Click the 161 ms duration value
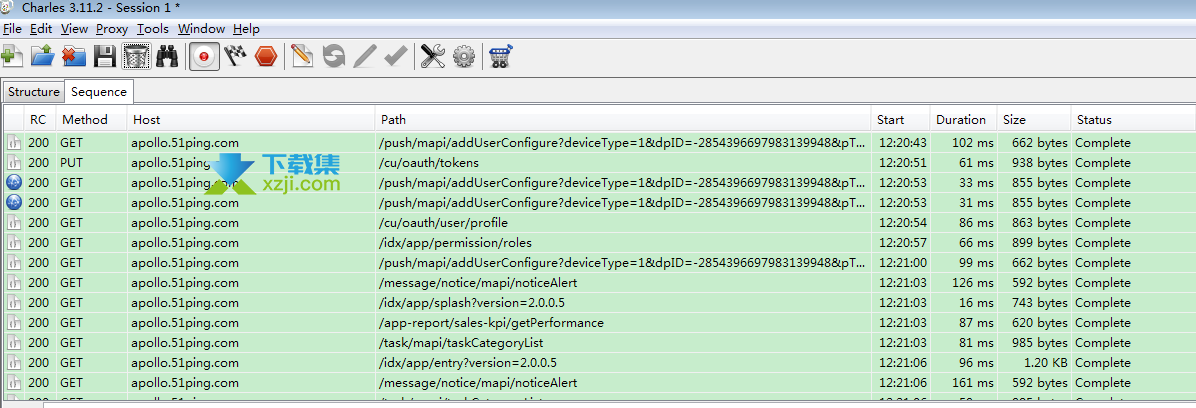The image size is (1196, 408). [x=973, y=383]
